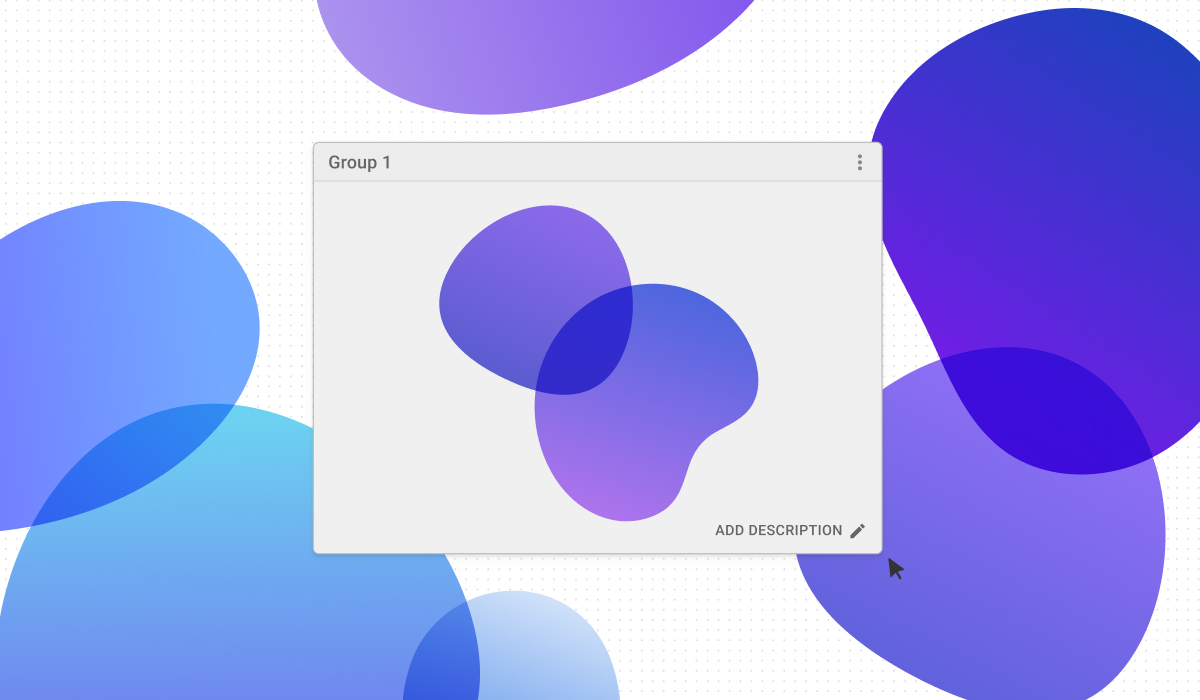Screen dimensions: 1200x700
Task: Select the violet blob at canvas bottom-right
Action: click(x=950, y=580)
